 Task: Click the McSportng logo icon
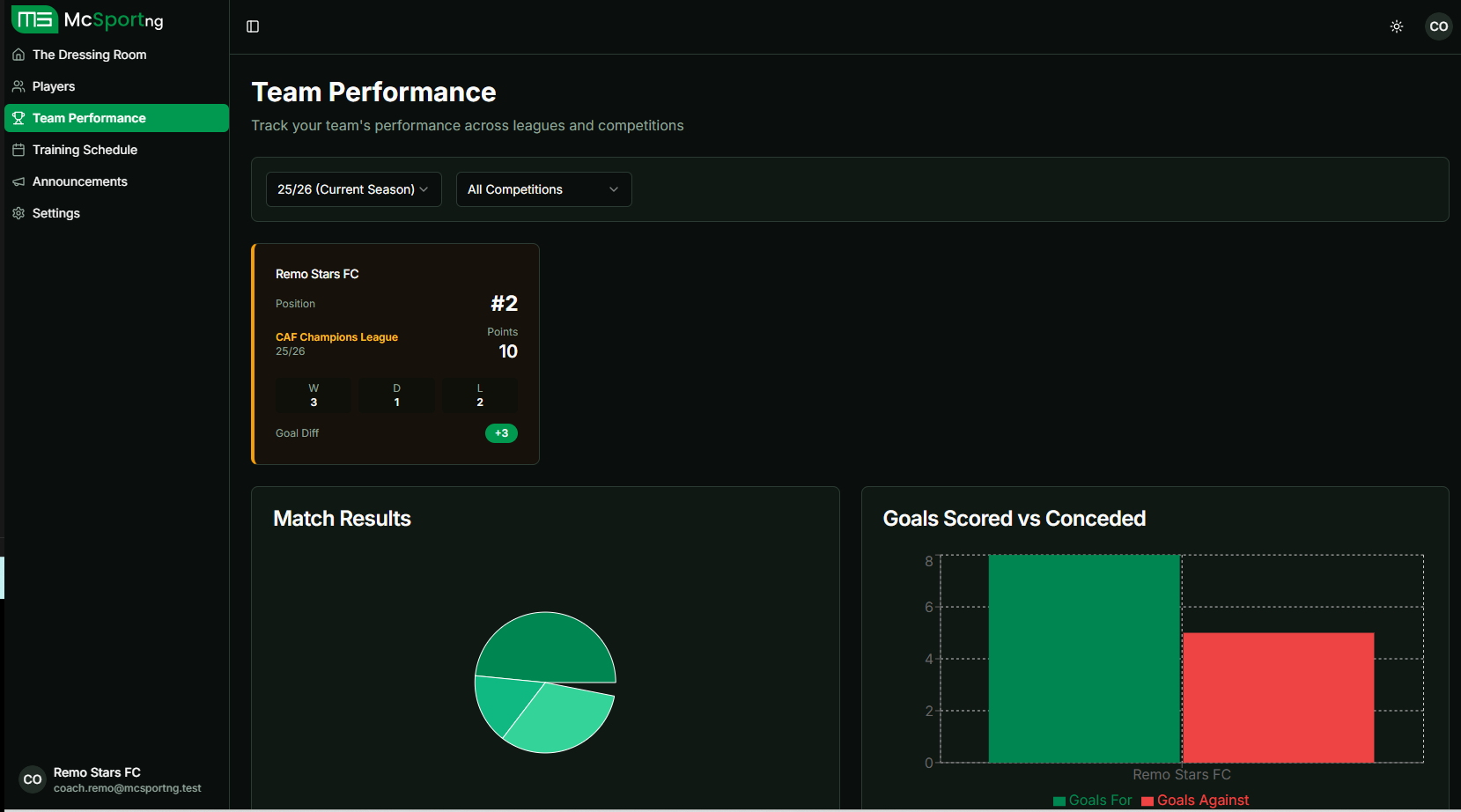click(34, 18)
